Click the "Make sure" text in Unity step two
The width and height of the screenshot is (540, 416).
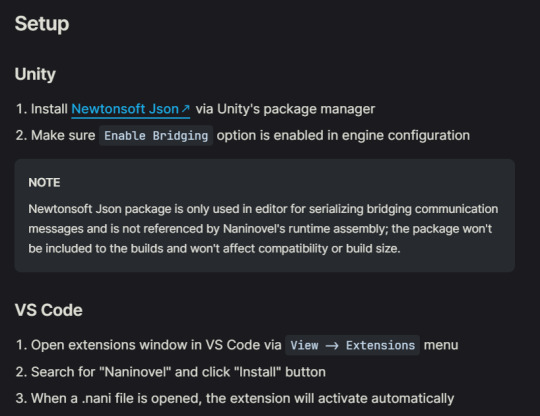pos(63,136)
